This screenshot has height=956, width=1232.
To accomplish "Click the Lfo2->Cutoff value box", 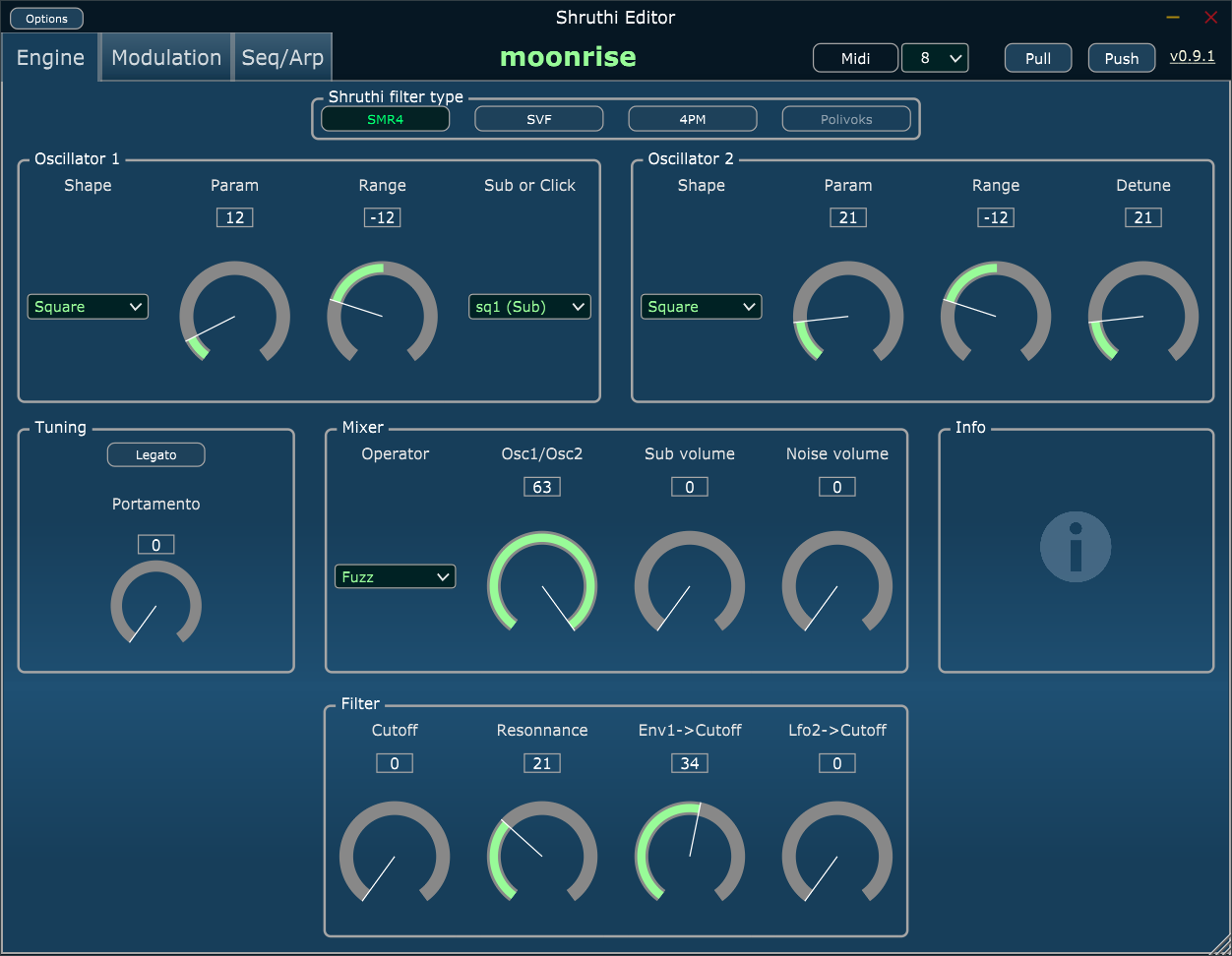I will click(837, 763).
